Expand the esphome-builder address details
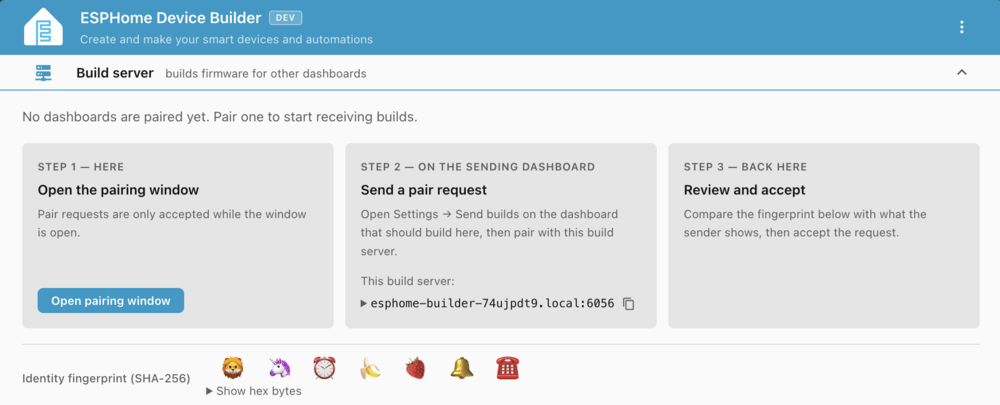 coord(364,304)
